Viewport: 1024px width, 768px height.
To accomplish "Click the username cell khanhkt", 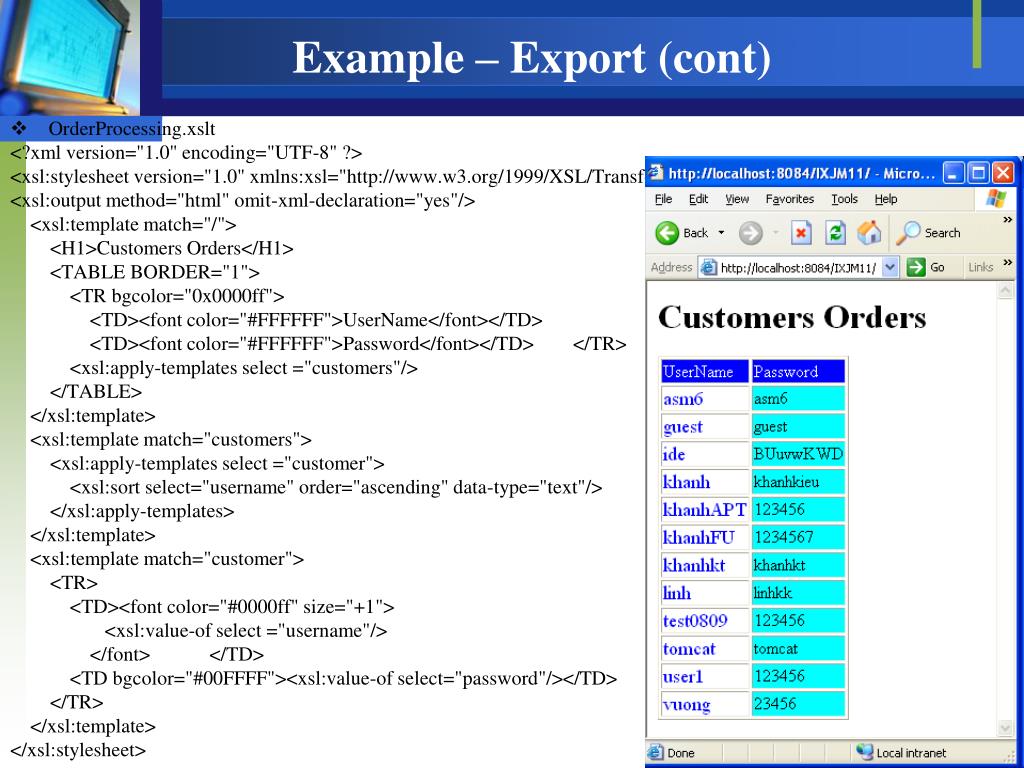I will (x=705, y=565).
